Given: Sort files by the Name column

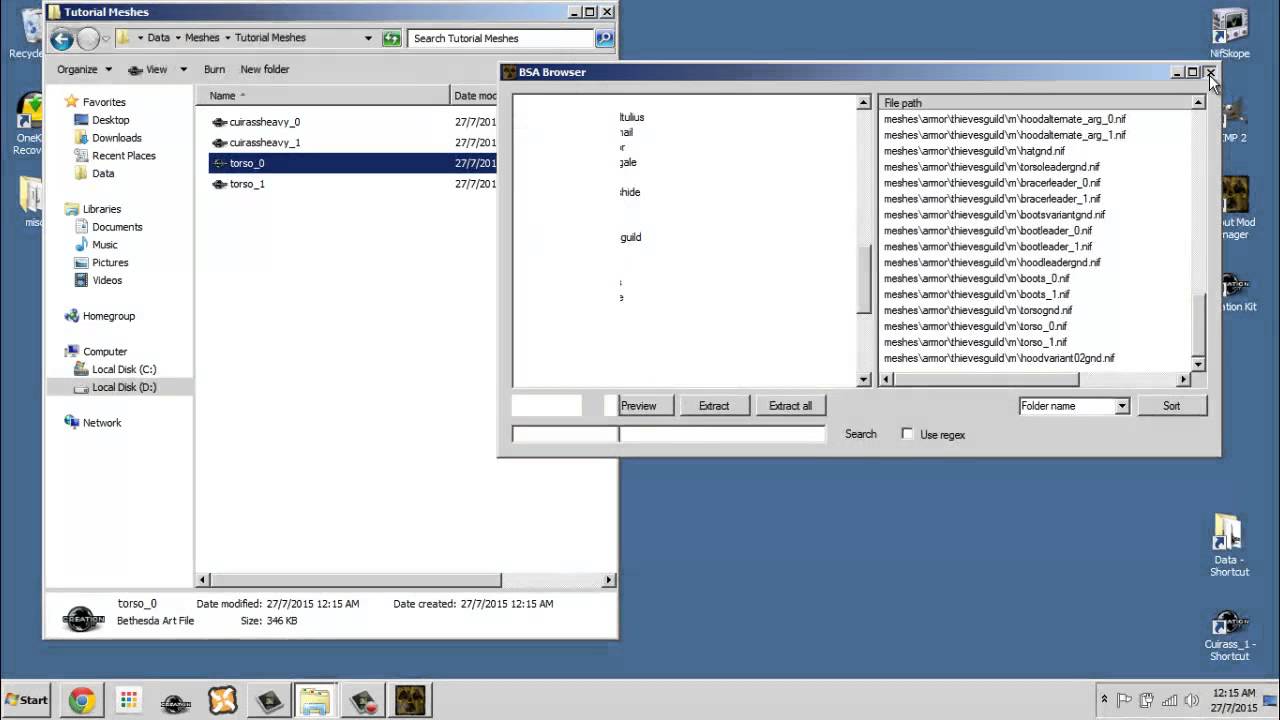Looking at the screenshot, I should [x=323, y=96].
